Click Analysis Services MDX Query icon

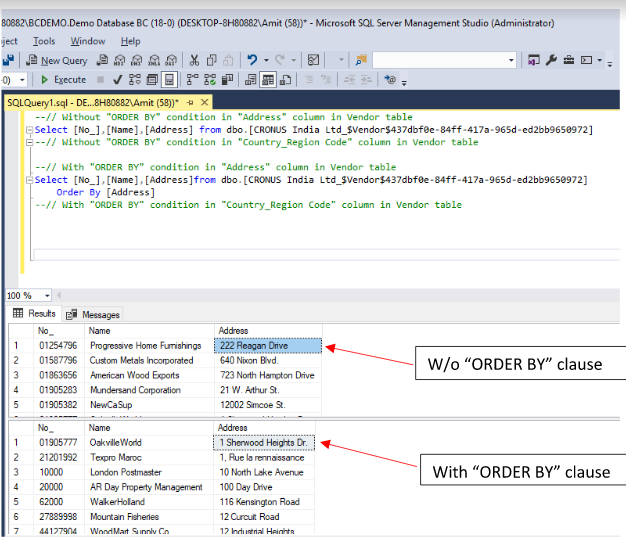coord(119,60)
